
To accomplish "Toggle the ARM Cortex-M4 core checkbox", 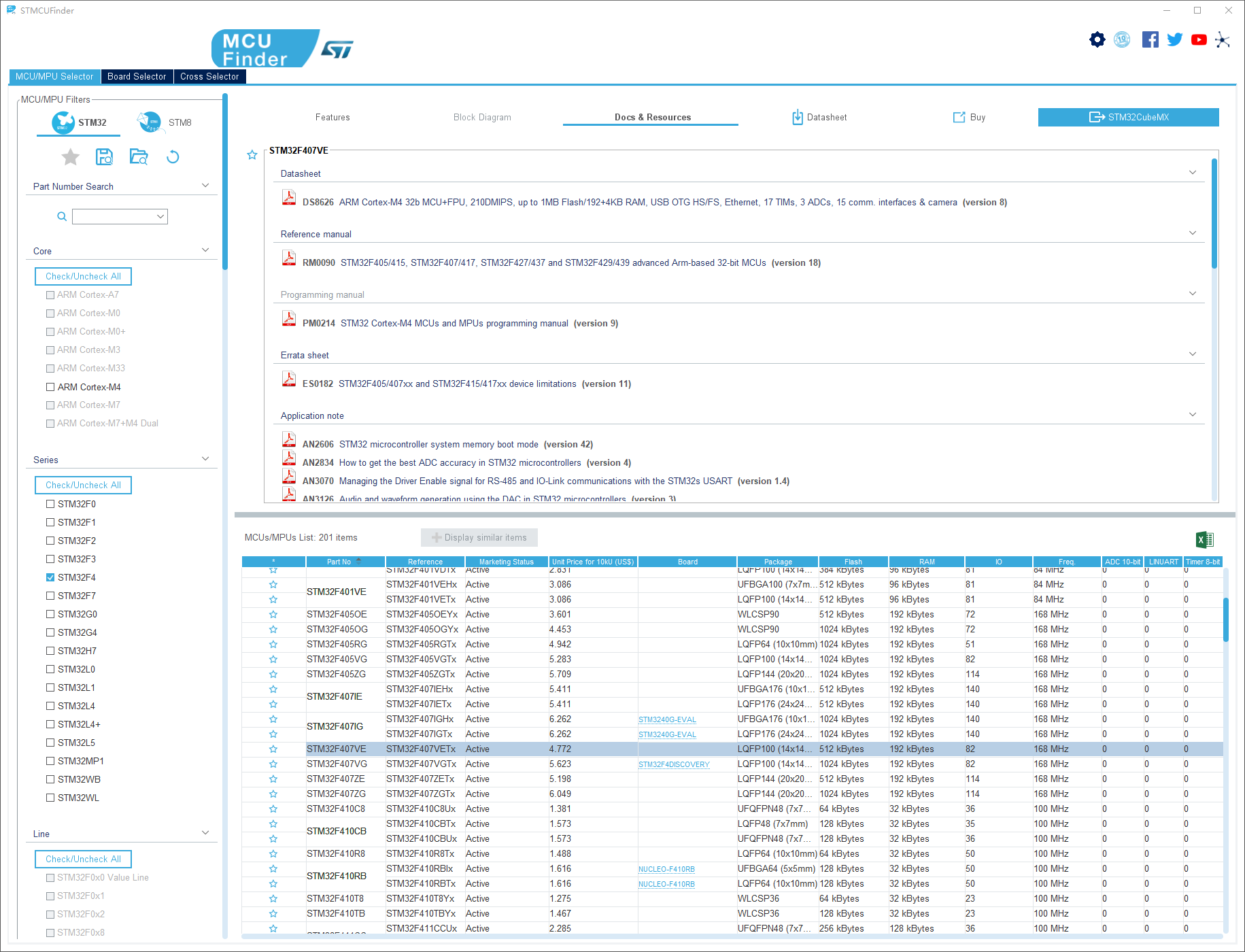I will 50,387.
